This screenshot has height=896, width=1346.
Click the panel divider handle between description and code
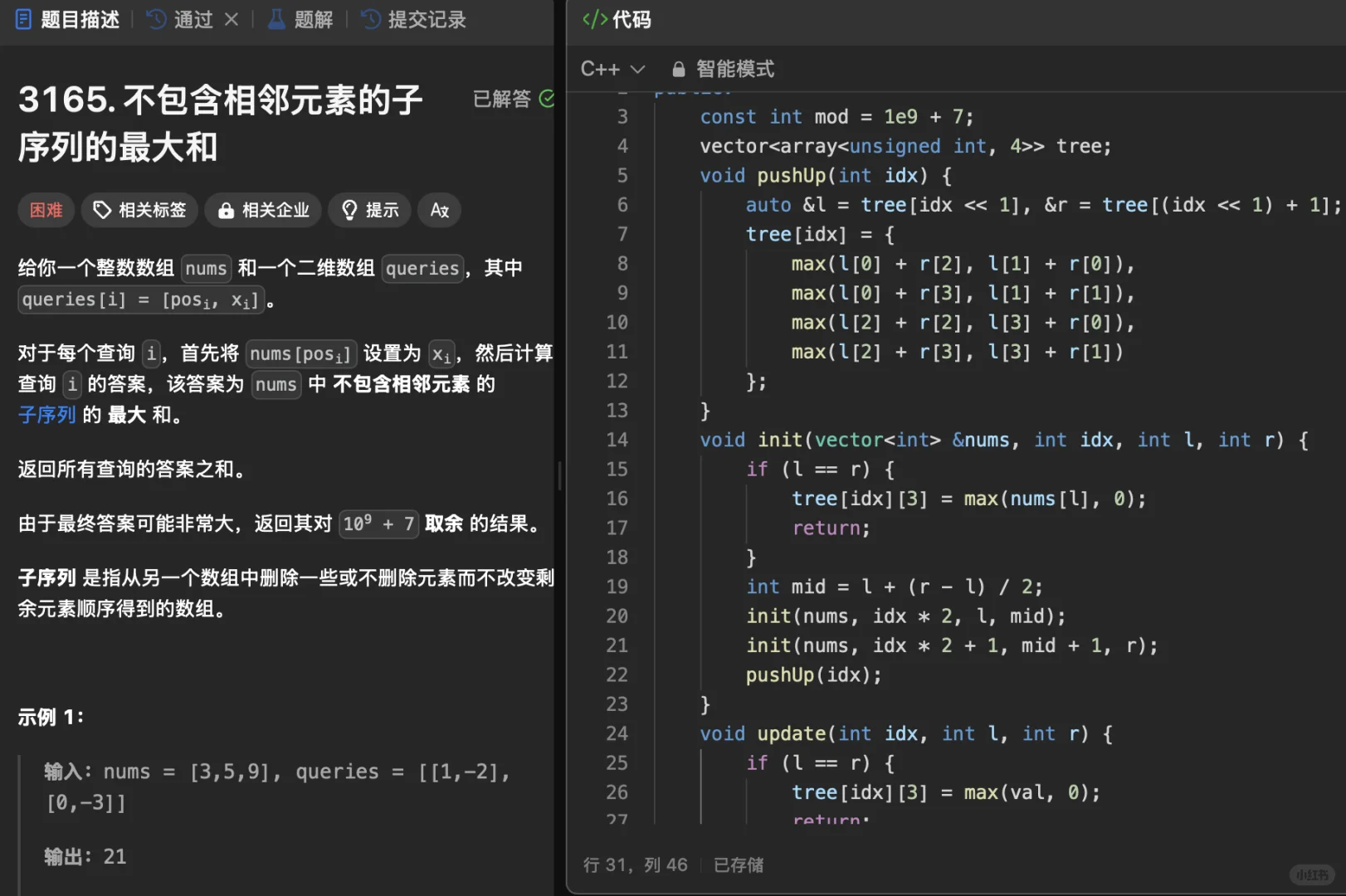pos(560,475)
